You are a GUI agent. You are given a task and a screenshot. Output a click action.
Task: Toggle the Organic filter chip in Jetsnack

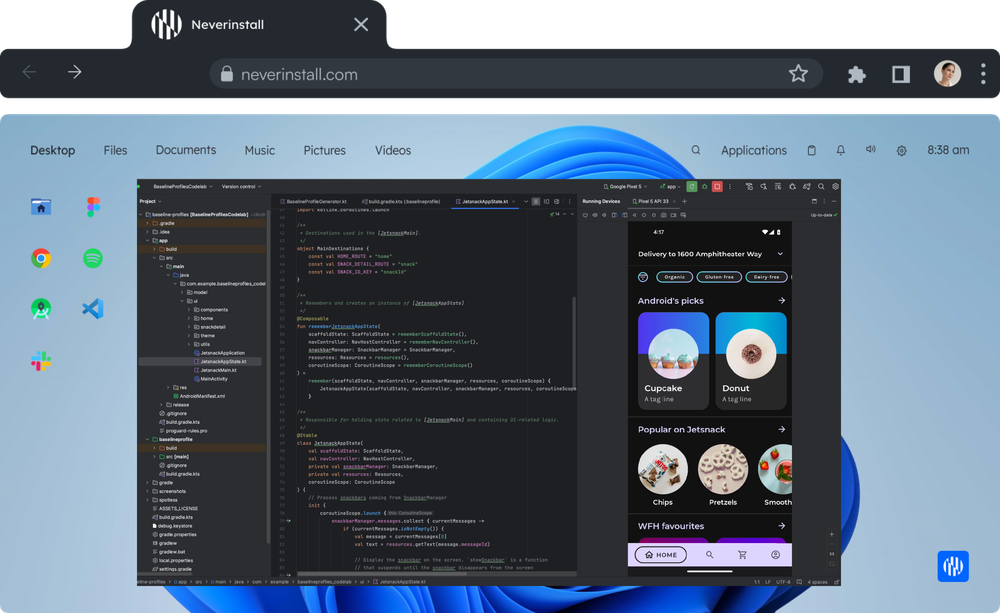click(x=674, y=277)
